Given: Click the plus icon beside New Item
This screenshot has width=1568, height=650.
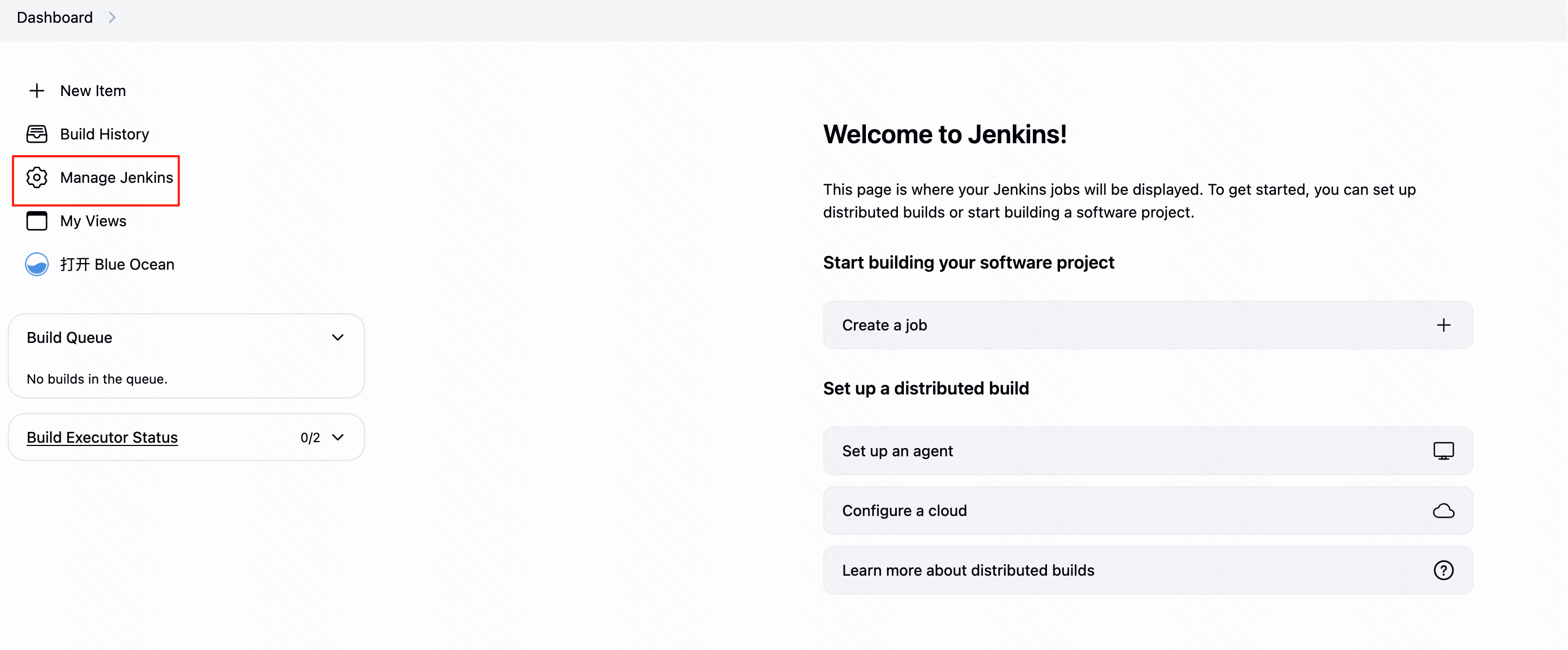Looking at the screenshot, I should (x=36, y=91).
